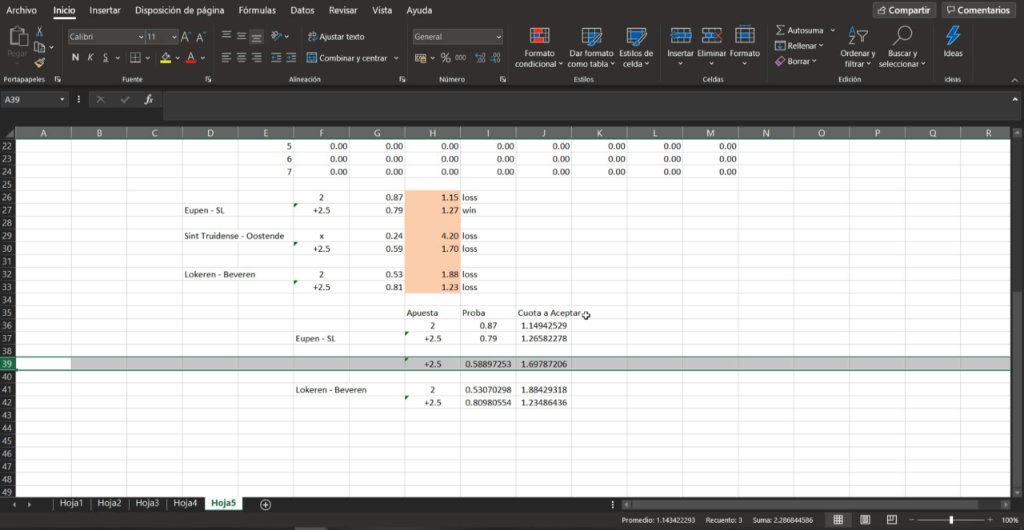Screen dimensions: 1024x530
Task: Toggle bottom vertical alignment
Action: 257,37
